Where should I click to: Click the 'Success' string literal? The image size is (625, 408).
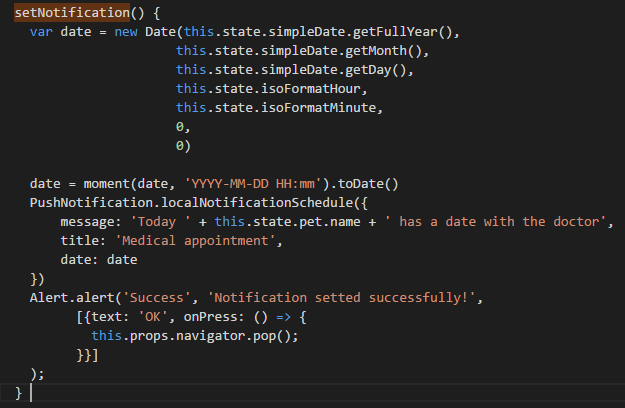[157, 298]
